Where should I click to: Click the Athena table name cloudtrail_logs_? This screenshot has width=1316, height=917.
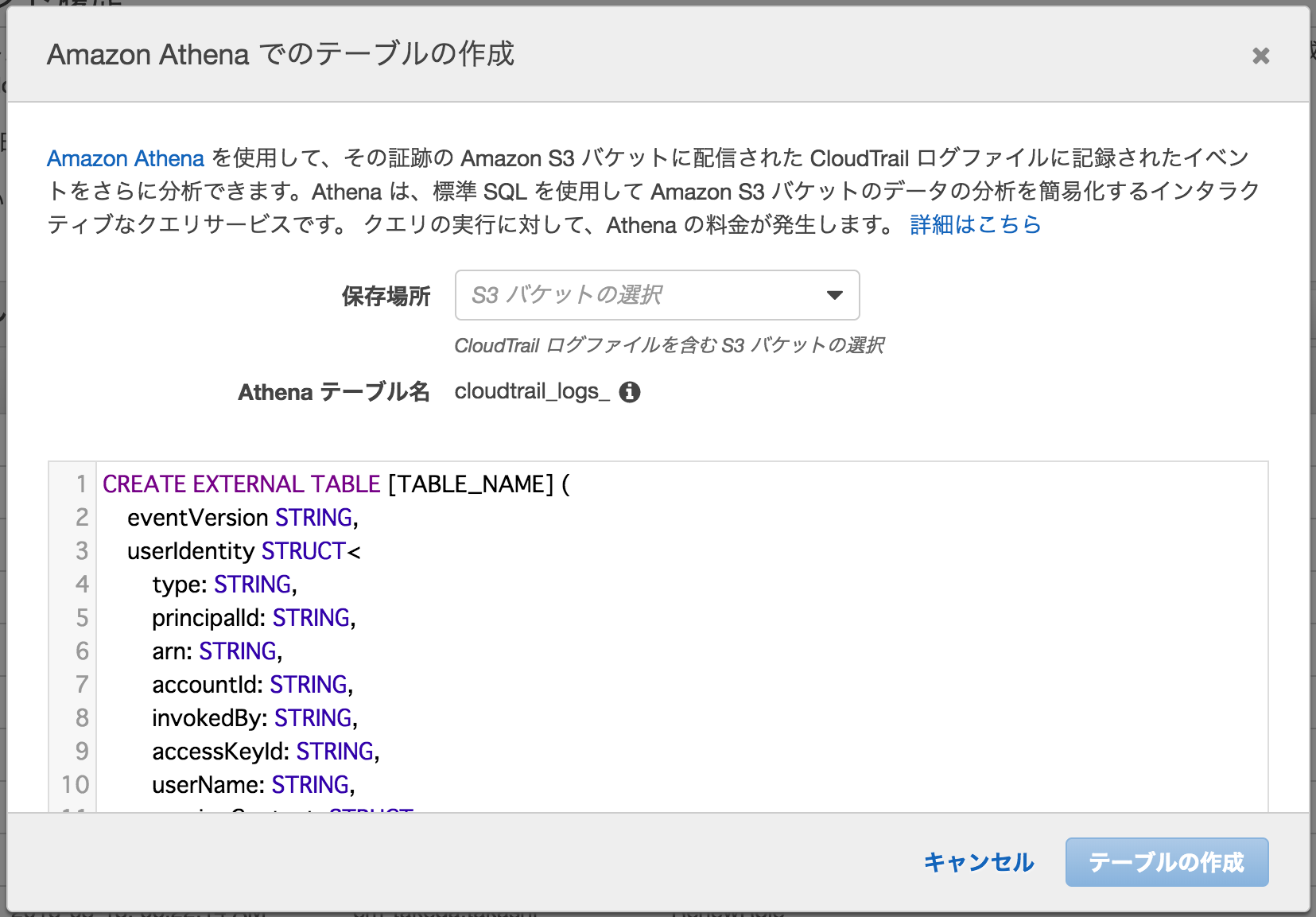529,391
